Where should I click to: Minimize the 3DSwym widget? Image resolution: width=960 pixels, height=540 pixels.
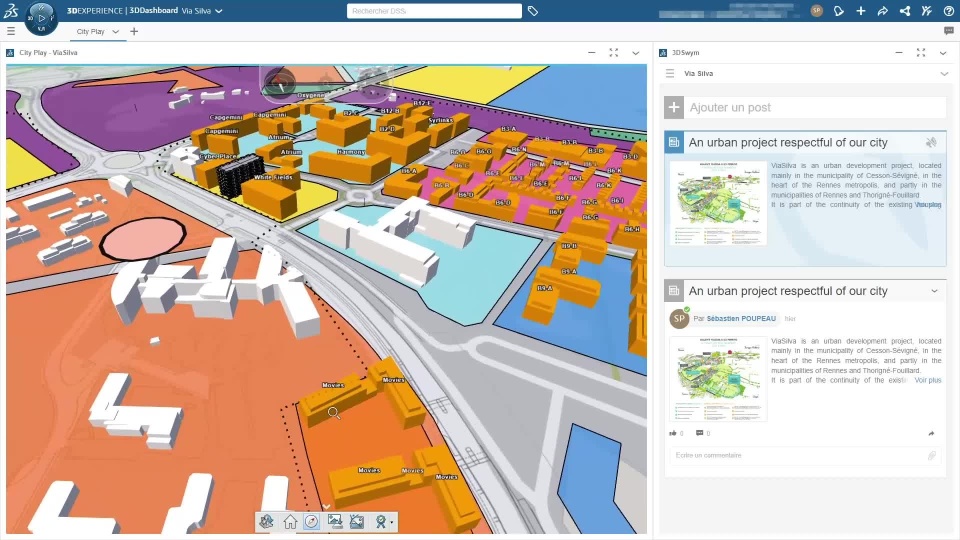pos(899,53)
